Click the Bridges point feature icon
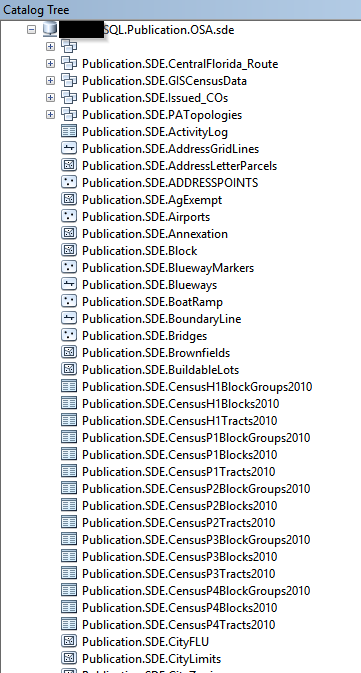Viewport: 361px width, 673px height. coord(69,335)
